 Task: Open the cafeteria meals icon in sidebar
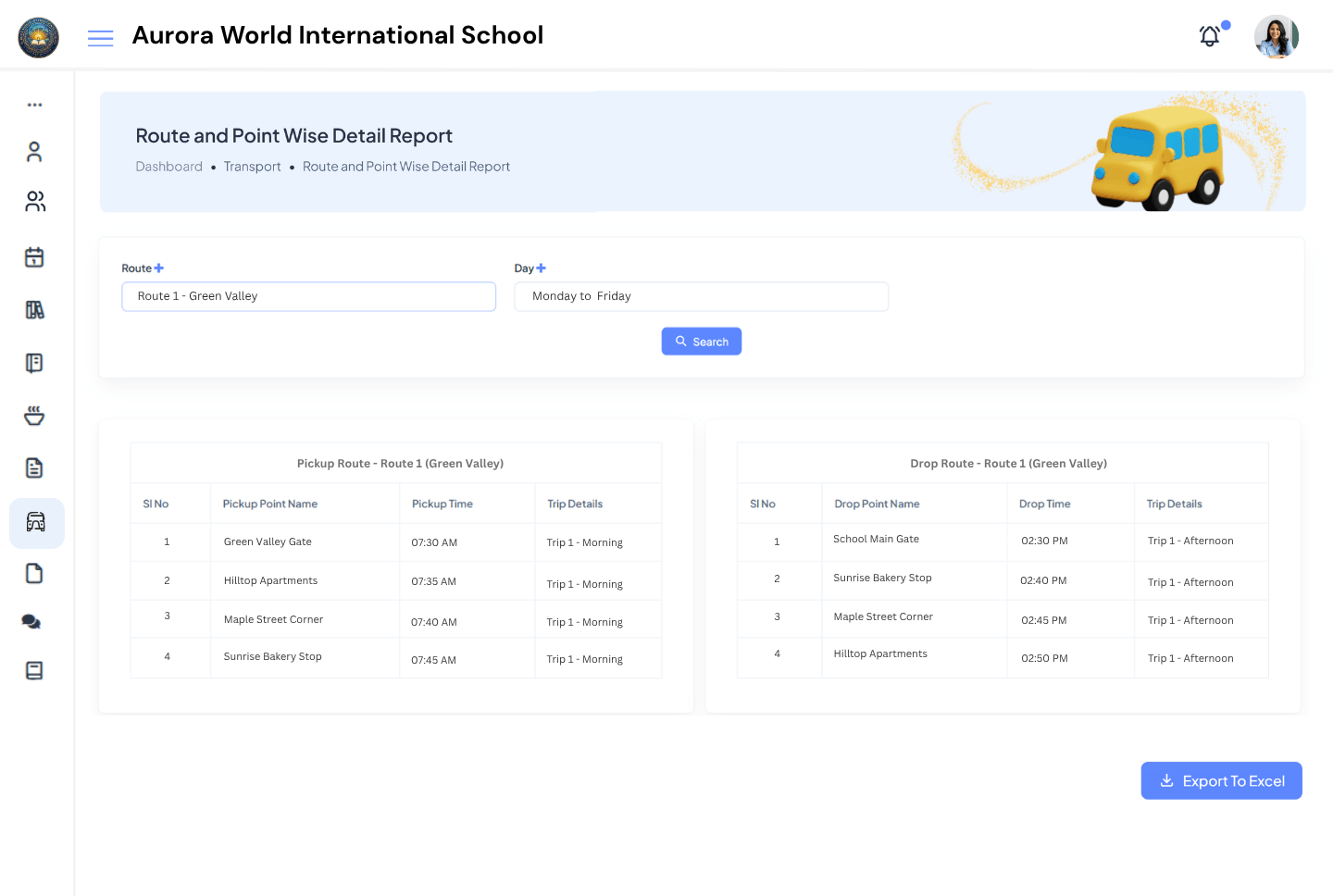pos(34,415)
